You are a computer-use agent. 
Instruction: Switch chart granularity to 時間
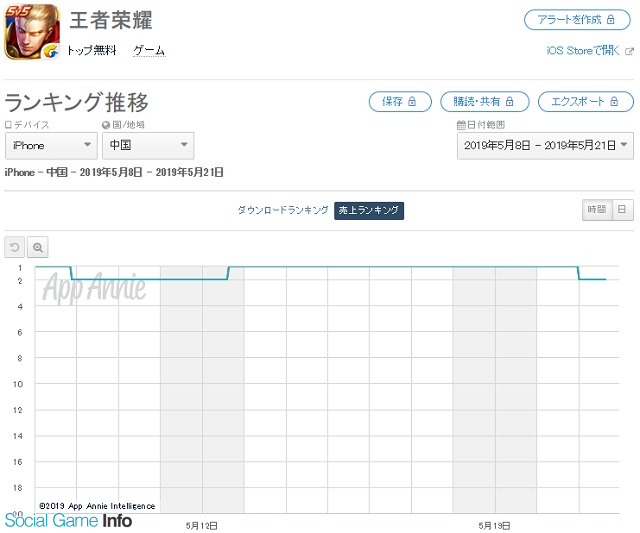pyautogui.click(x=597, y=209)
